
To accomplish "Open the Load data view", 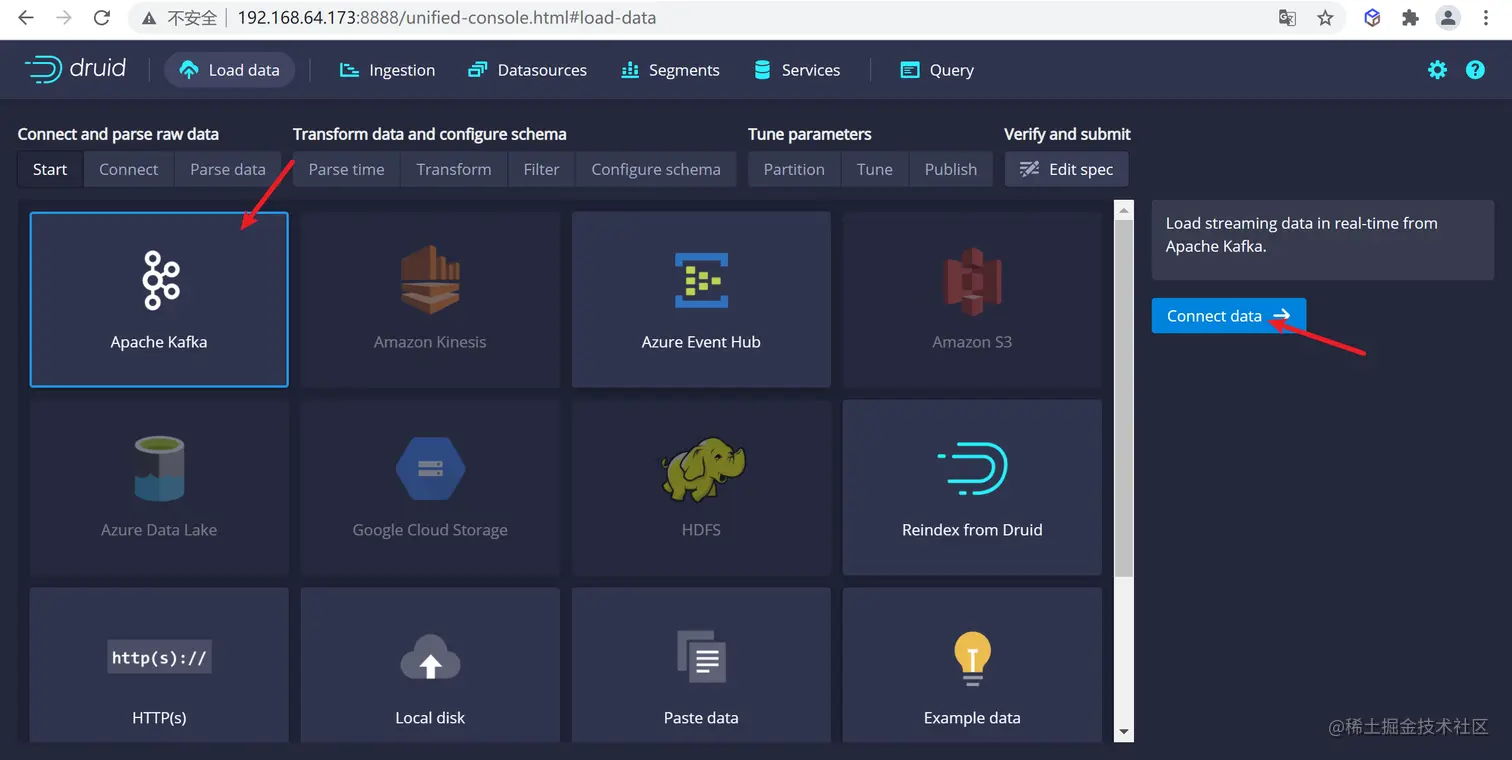I will click(x=229, y=70).
